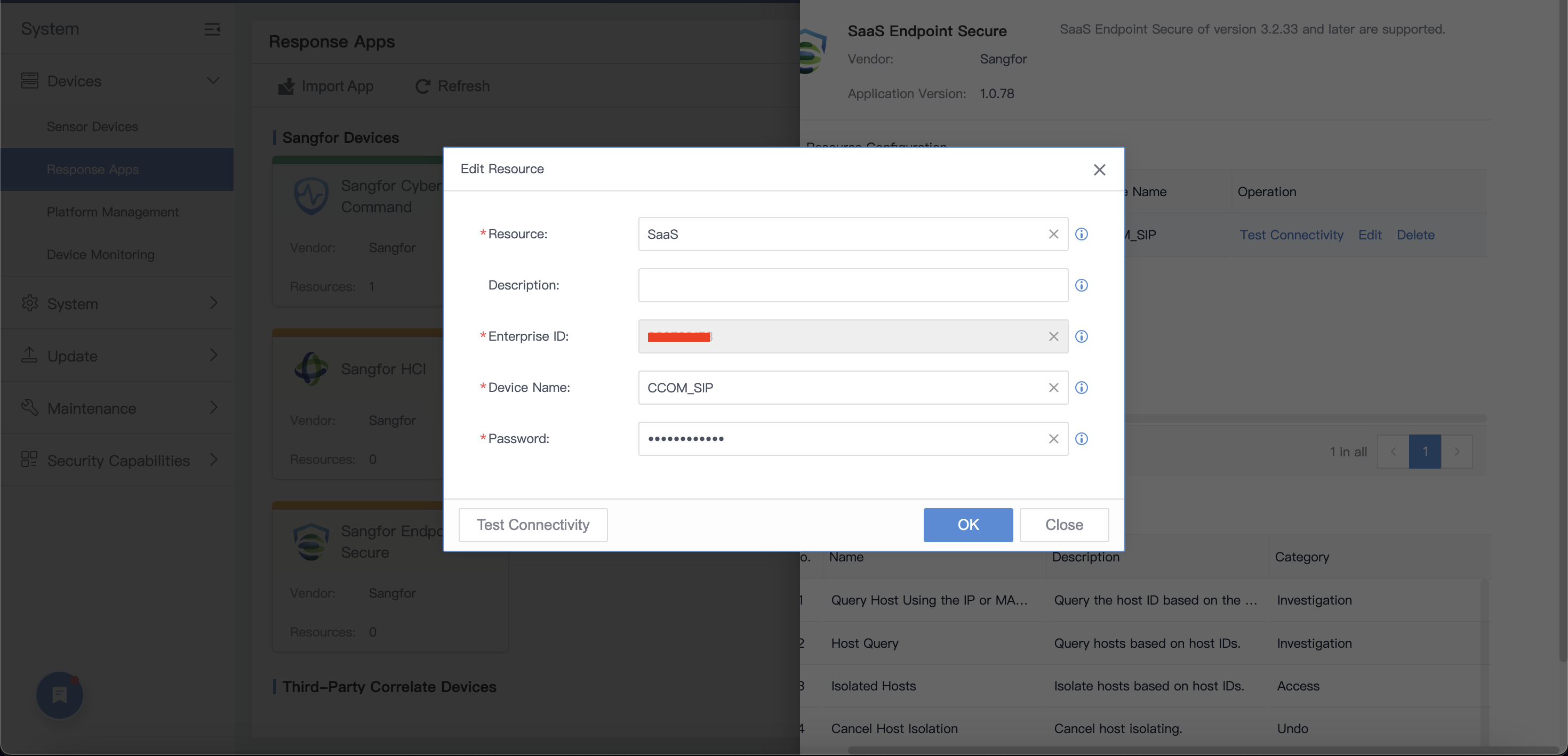Show info tooltip for Enterprise ID
This screenshot has width=1568, height=756.
(1081, 336)
